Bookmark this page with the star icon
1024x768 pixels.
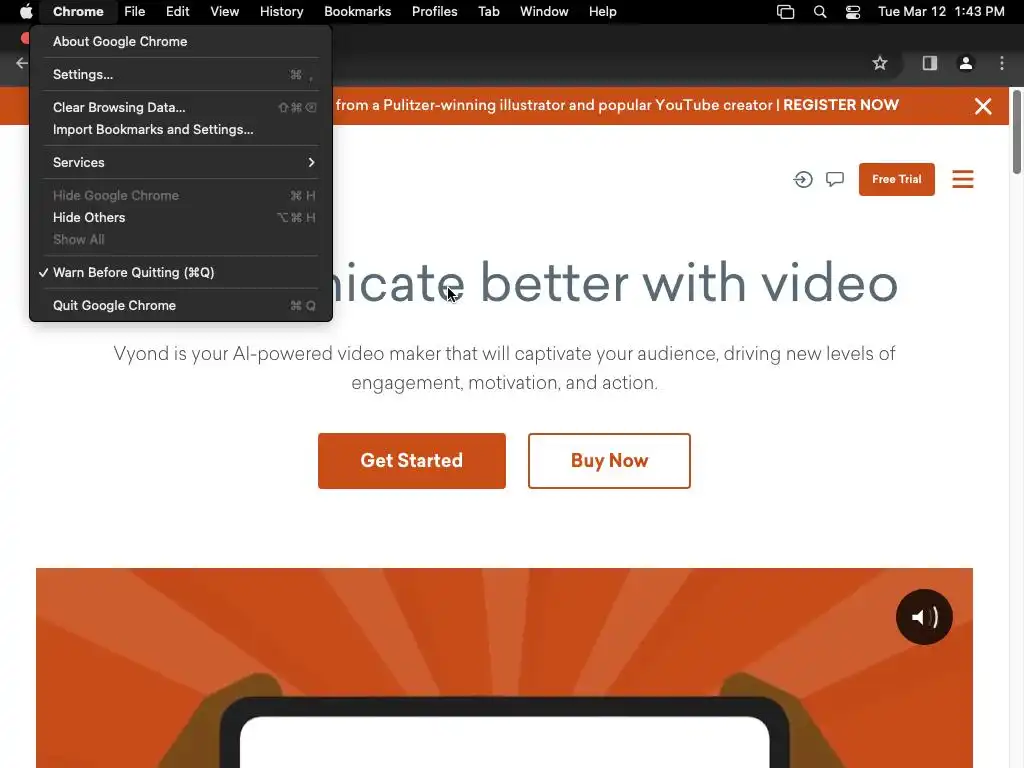pos(880,63)
